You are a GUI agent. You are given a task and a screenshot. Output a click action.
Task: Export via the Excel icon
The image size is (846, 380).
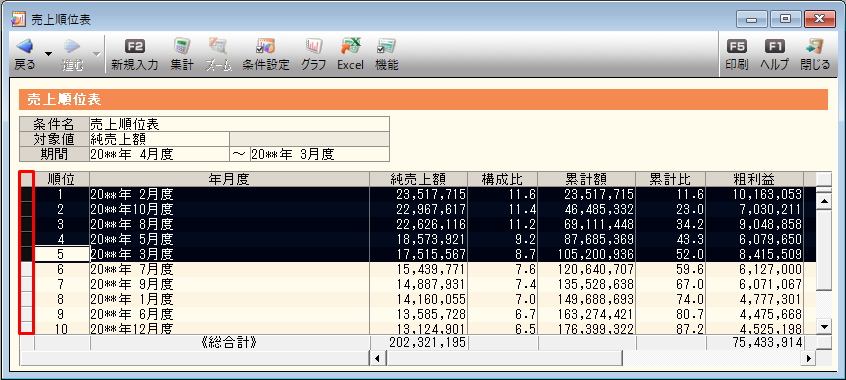pos(351,46)
